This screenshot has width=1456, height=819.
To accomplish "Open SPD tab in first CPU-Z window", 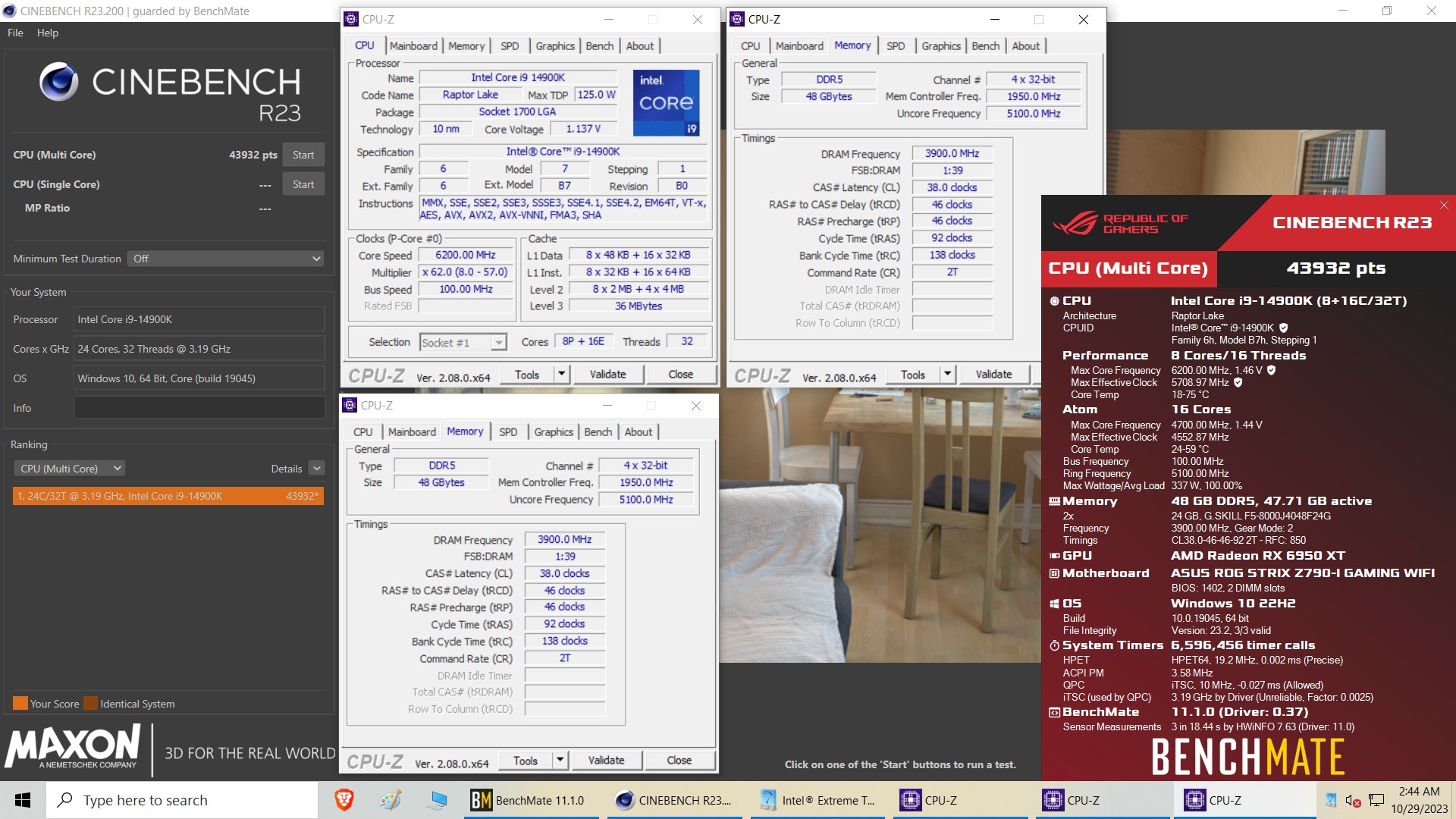I will [x=510, y=45].
